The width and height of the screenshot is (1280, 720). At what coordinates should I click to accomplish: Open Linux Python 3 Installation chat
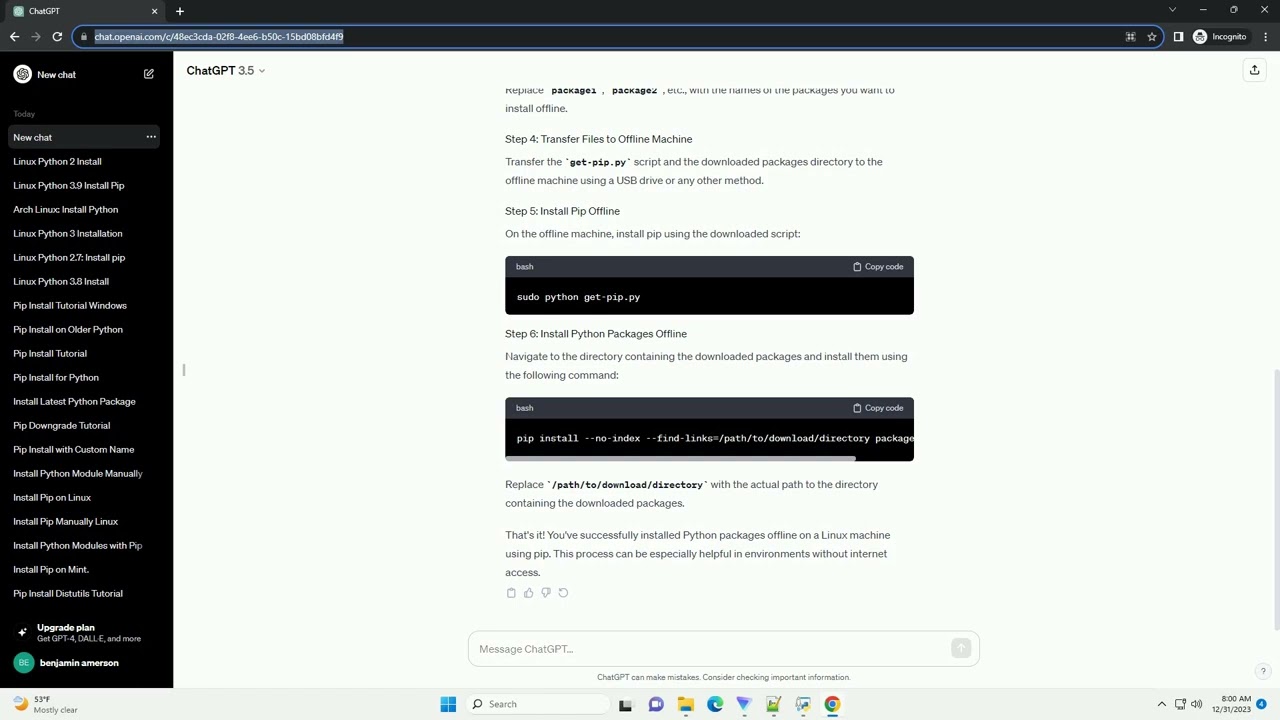tap(68, 233)
